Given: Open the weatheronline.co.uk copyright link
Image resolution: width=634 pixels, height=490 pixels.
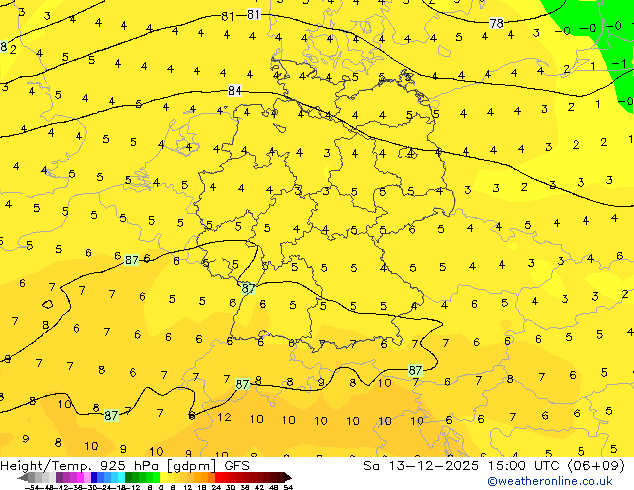Looking at the screenshot, I should coord(550,481).
